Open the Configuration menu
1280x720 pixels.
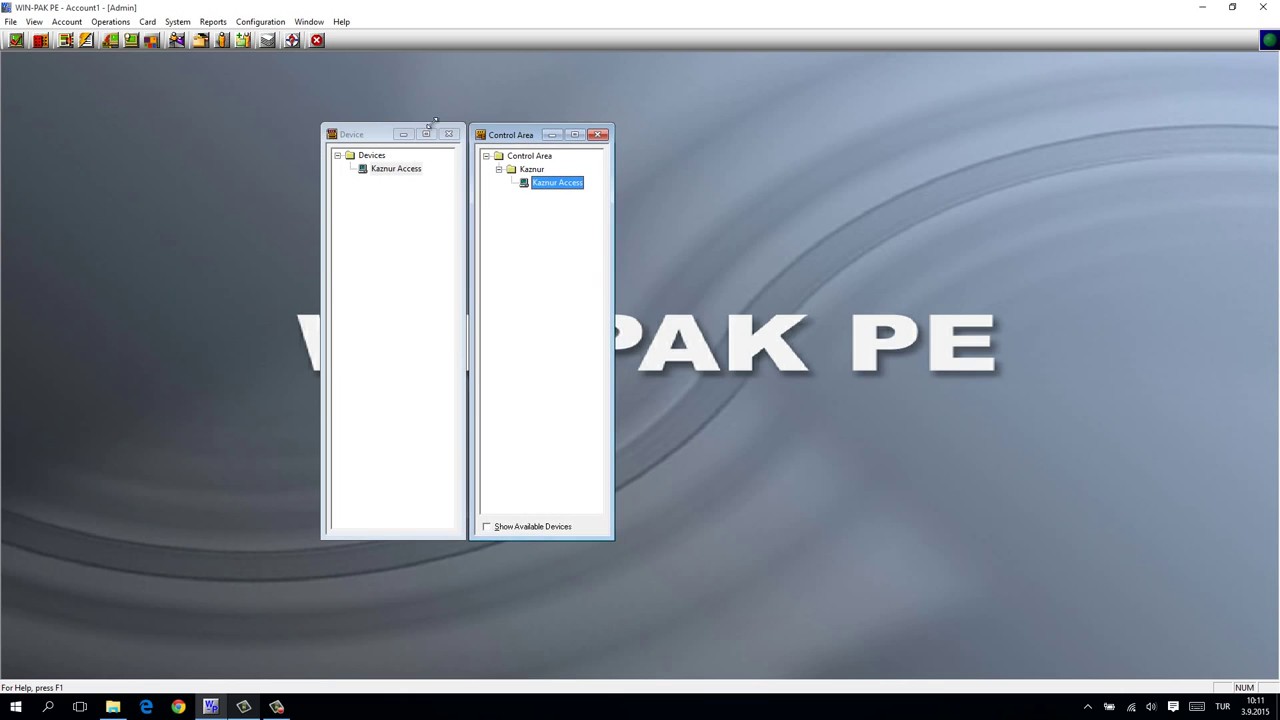click(260, 21)
